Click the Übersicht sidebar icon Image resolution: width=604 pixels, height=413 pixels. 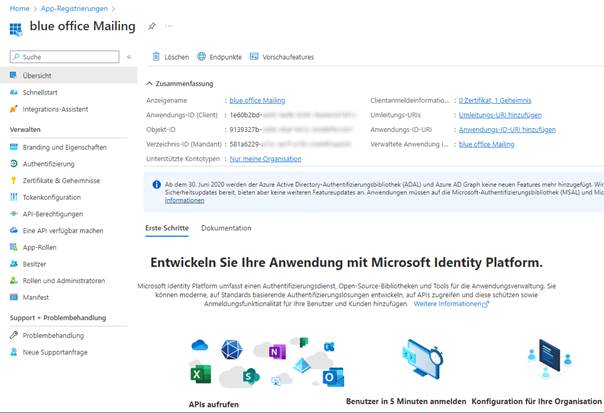click(x=13, y=75)
